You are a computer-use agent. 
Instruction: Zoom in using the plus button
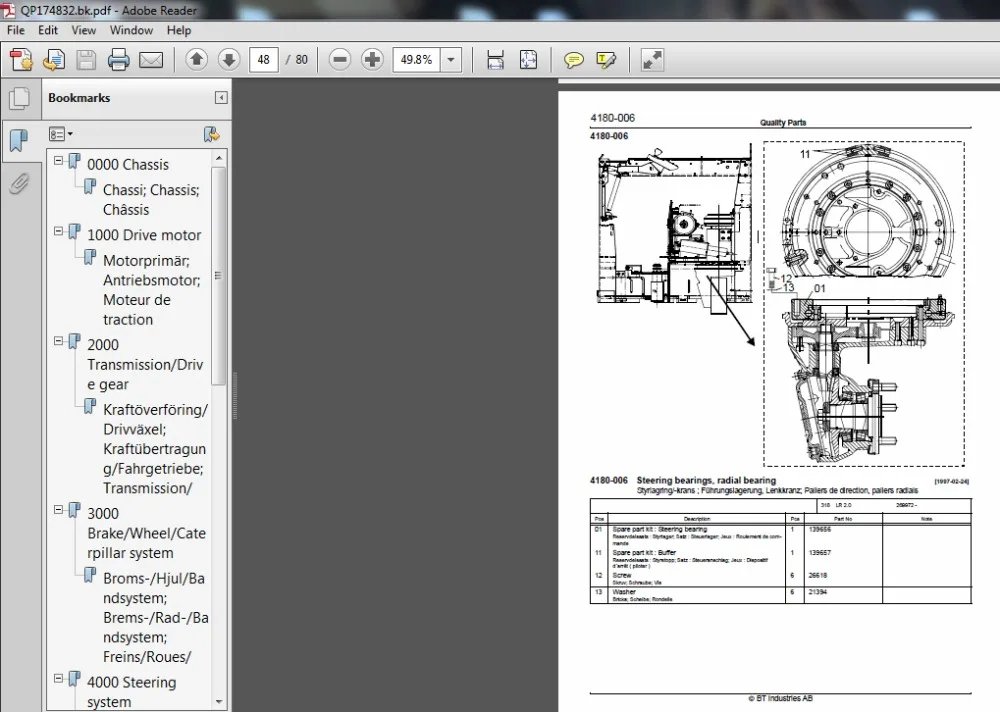[x=373, y=60]
